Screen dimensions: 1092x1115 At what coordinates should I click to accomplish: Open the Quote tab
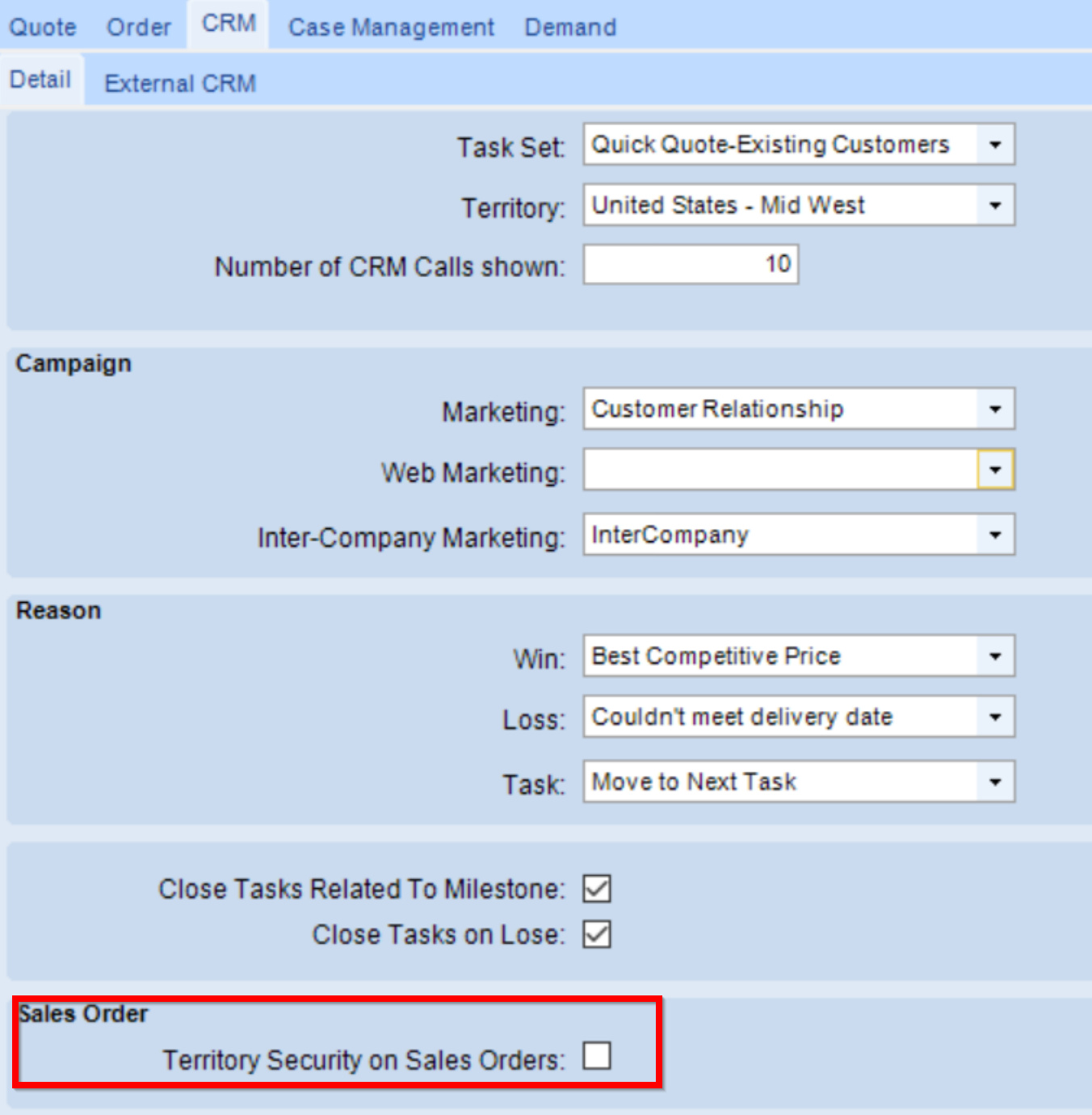click(43, 27)
